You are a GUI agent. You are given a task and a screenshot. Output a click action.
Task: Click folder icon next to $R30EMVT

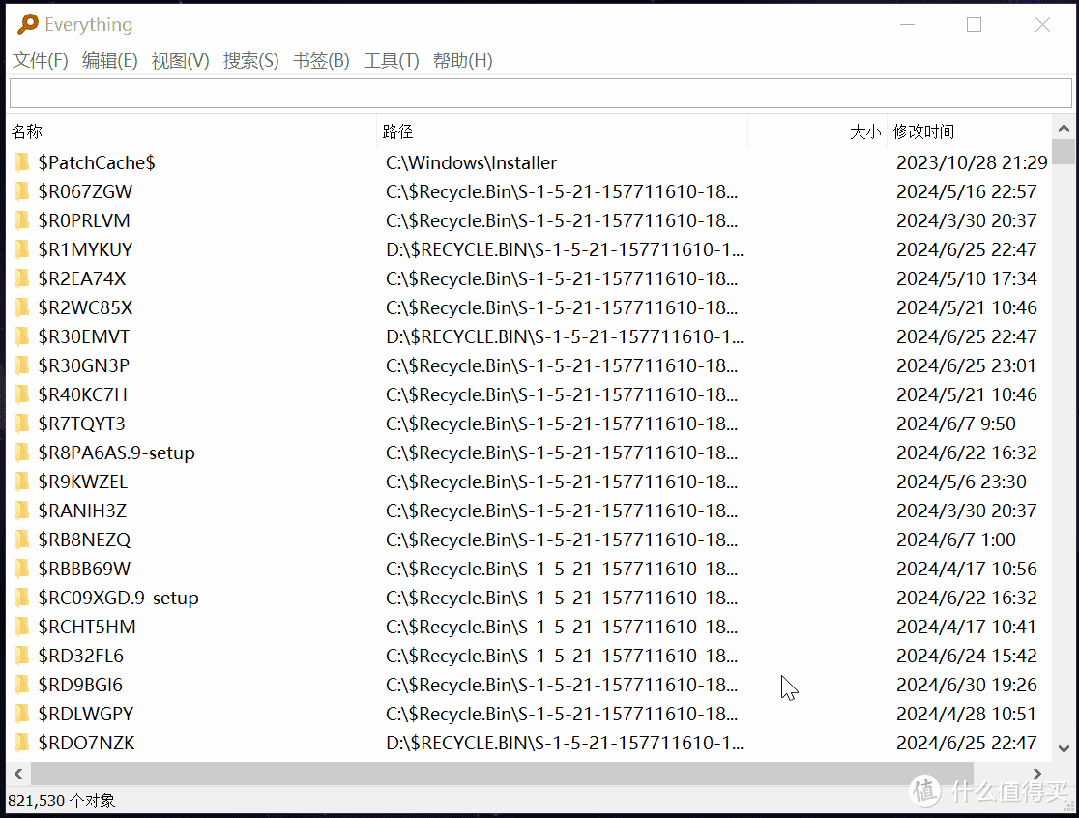[x=22, y=336]
